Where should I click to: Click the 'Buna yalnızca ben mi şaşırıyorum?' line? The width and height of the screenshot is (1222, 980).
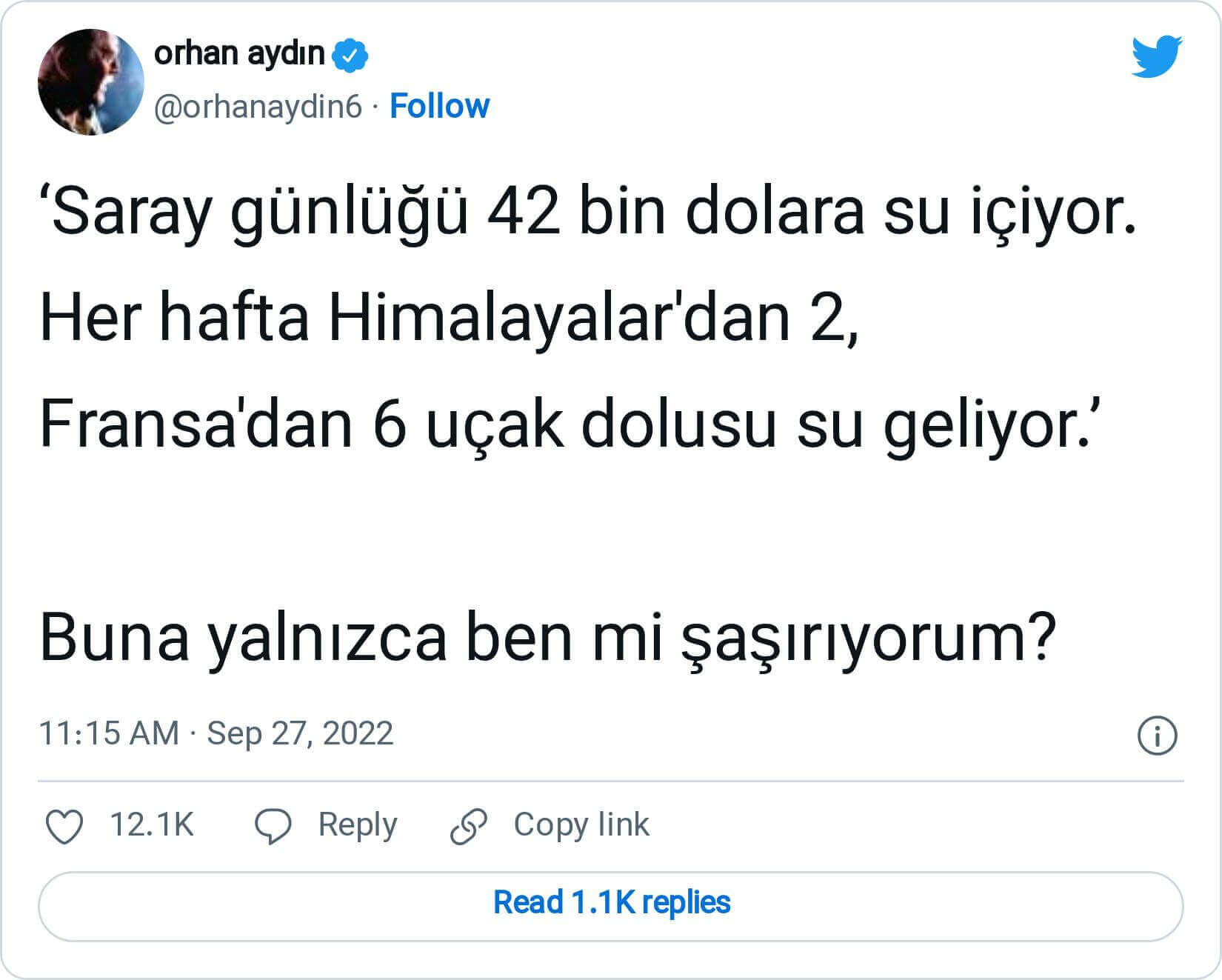coord(548,639)
